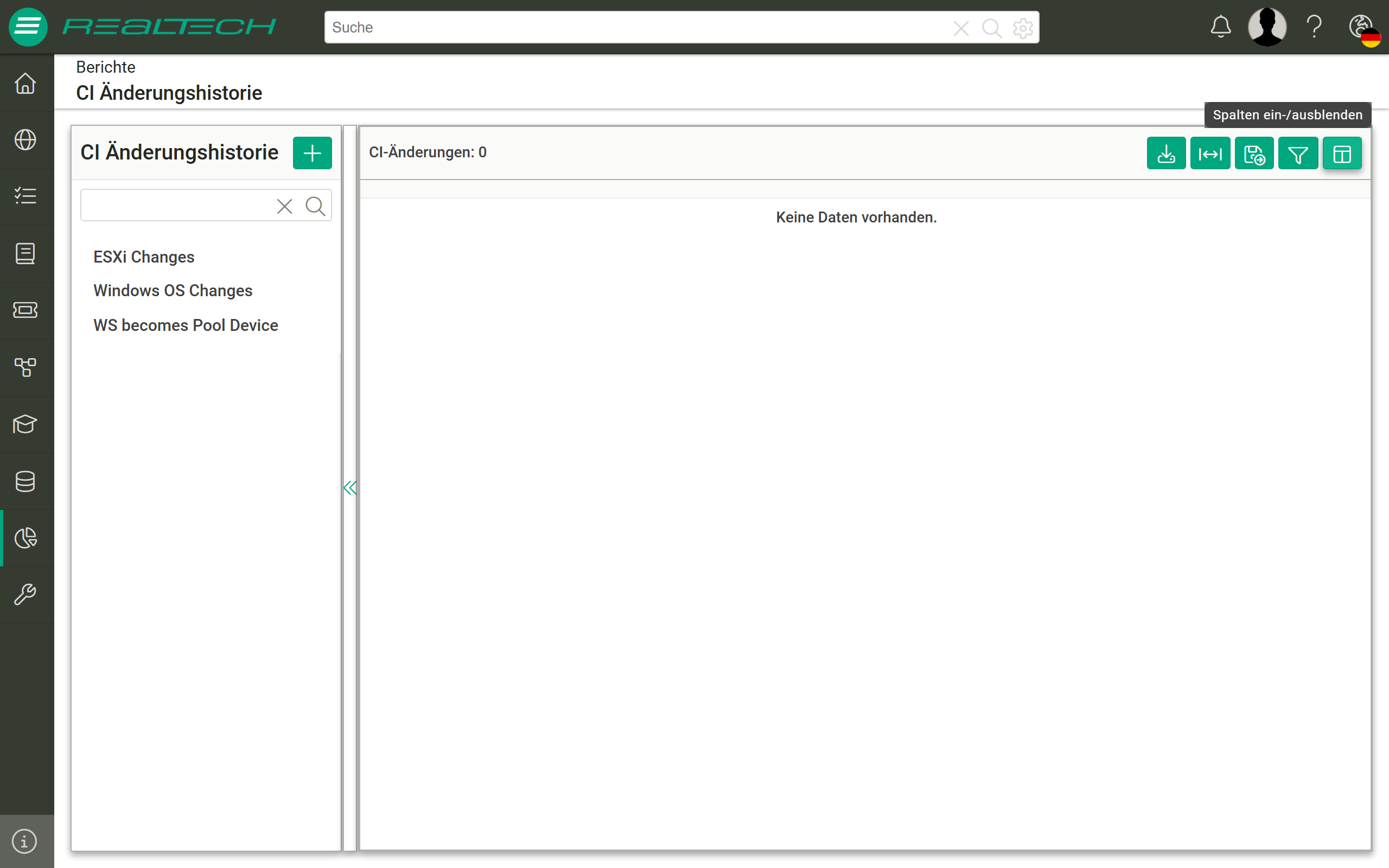Select WS becomes Pool Device report
The height and width of the screenshot is (868, 1389).
[x=186, y=325]
